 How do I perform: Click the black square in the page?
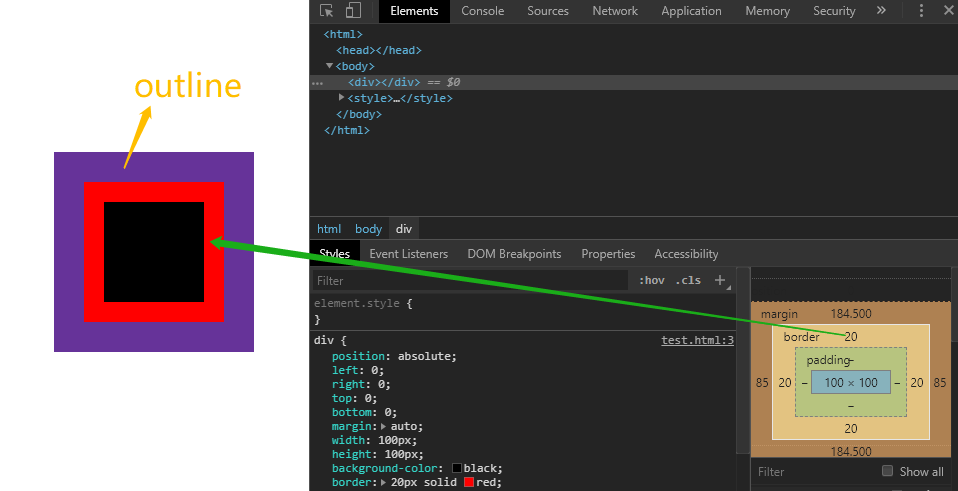[154, 252]
